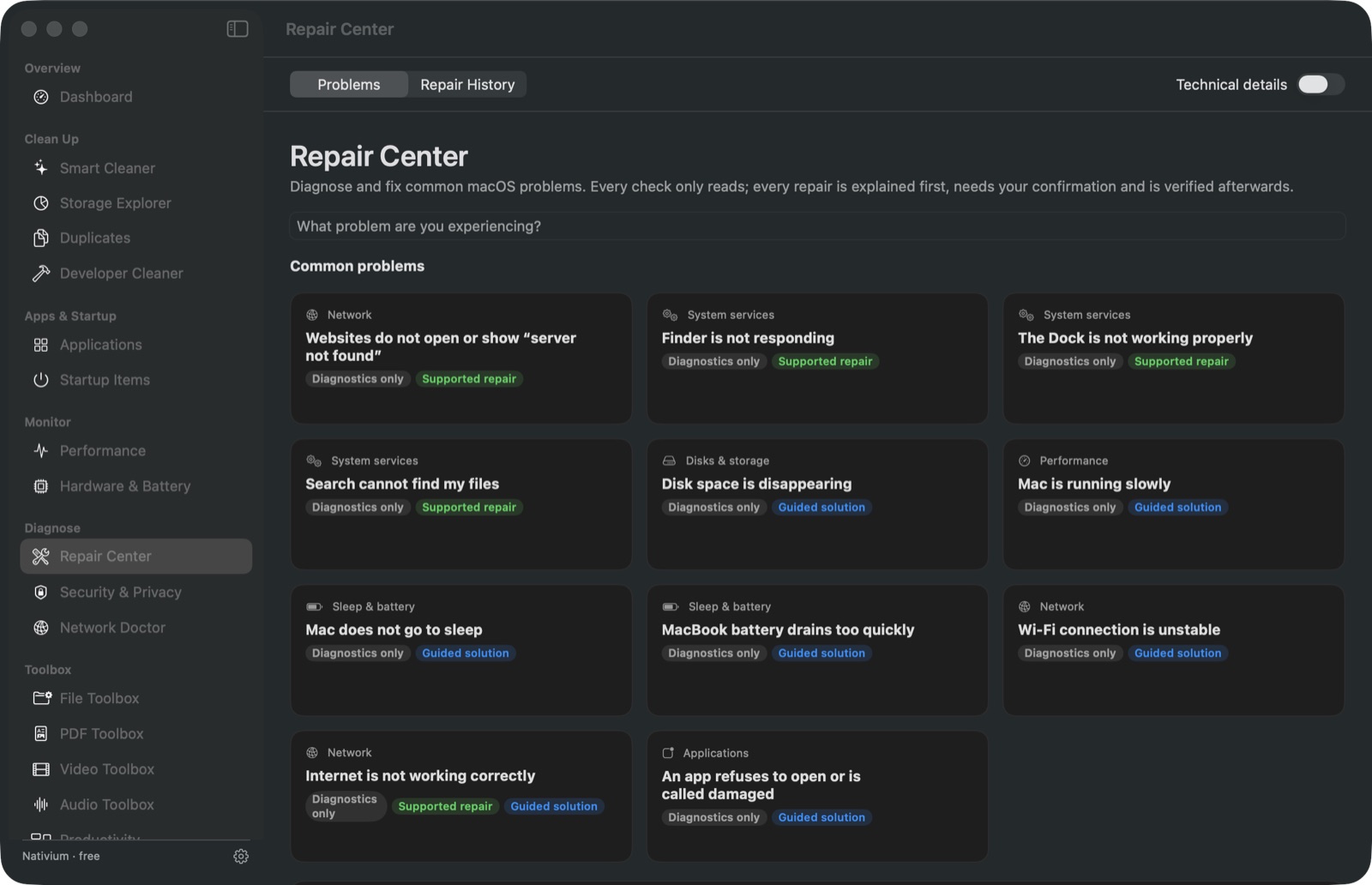Open the Disk space is disappearing card
1372x885 pixels.
(817, 504)
